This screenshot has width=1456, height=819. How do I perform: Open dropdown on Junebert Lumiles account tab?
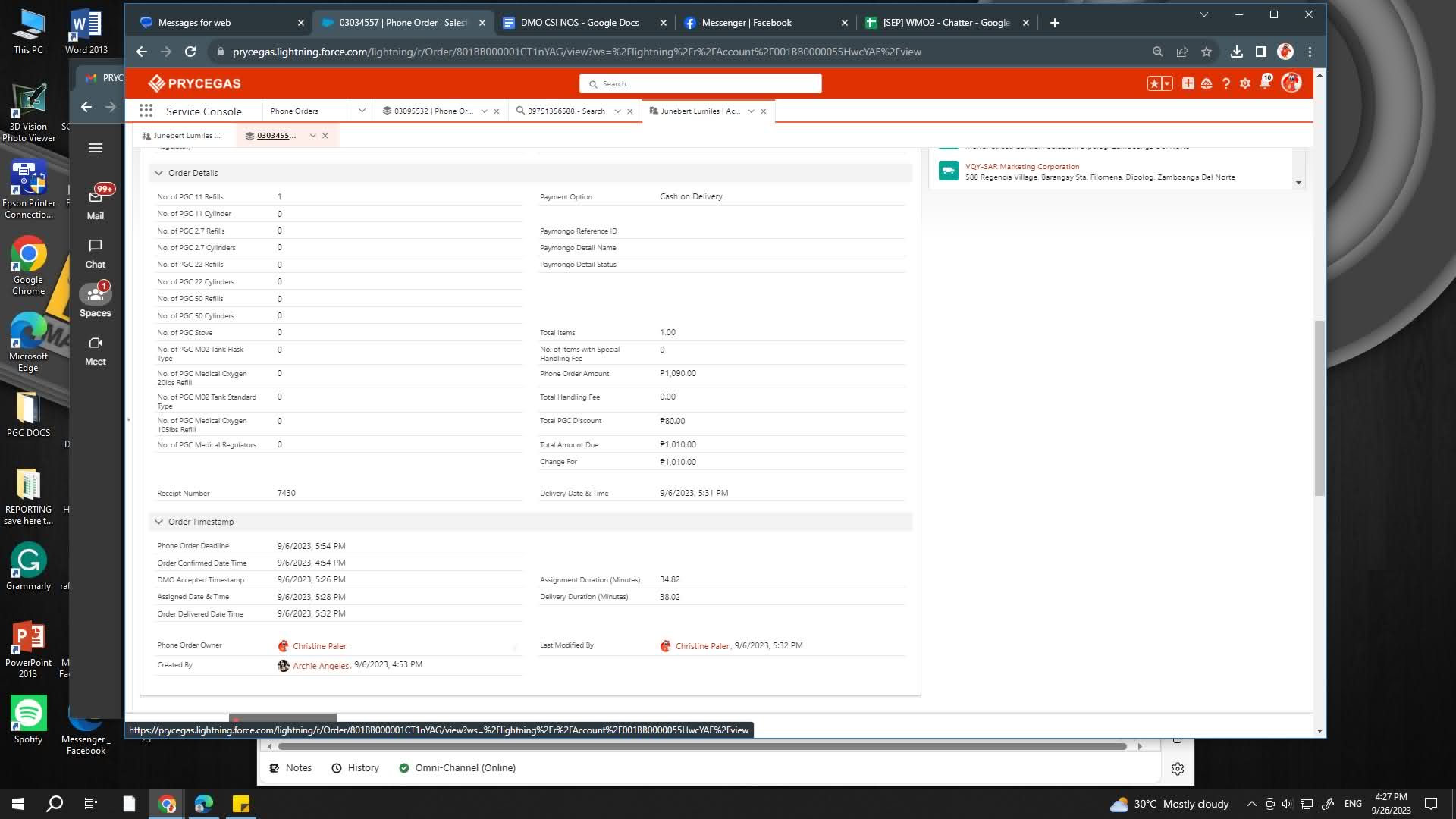tap(751, 111)
